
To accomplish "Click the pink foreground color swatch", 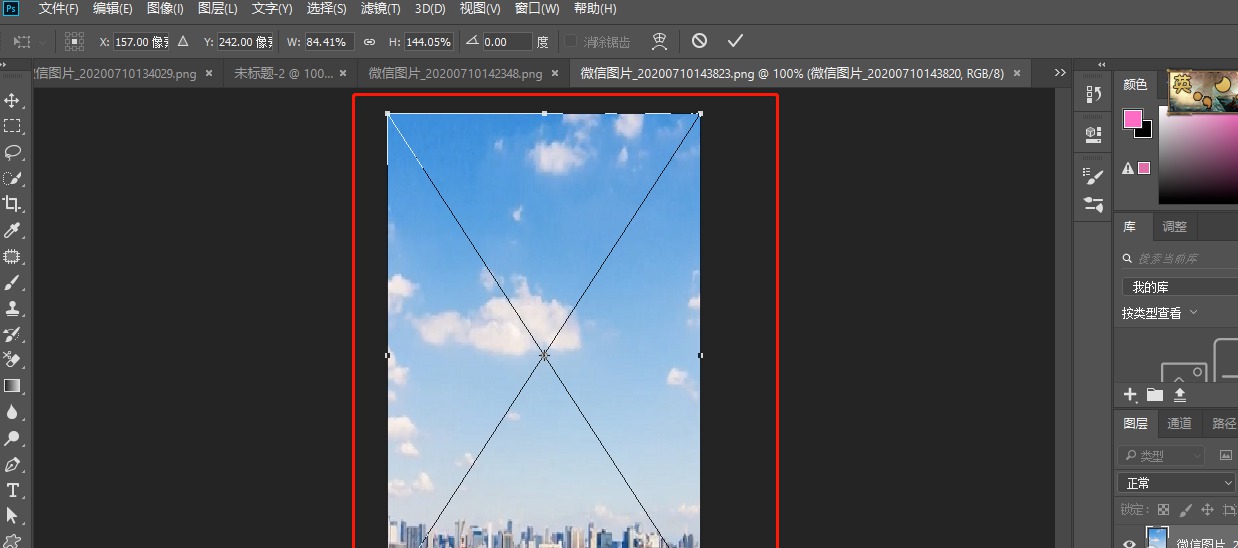I will pos(1132,119).
